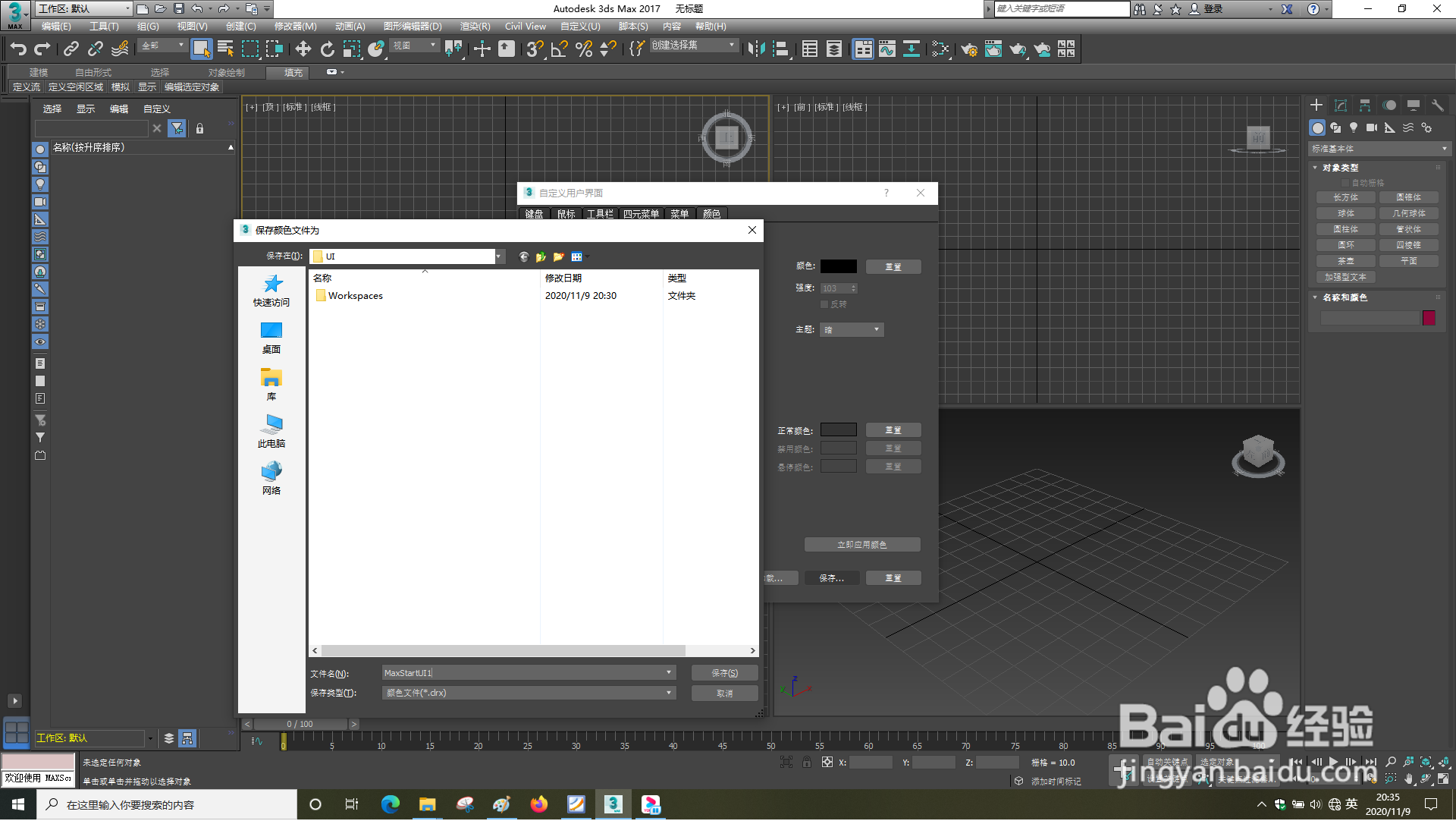Click Create New Folder icon in dialog

(559, 257)
